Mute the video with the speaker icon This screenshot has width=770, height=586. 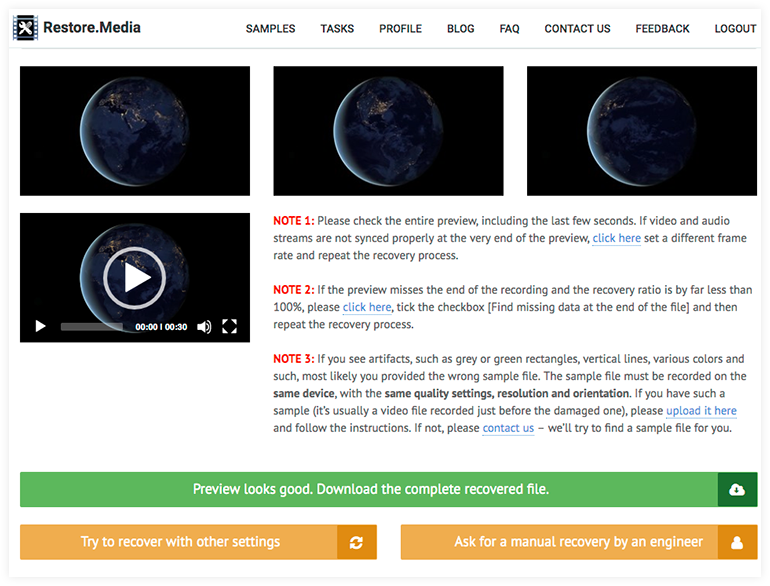click(x=204, y=327)
